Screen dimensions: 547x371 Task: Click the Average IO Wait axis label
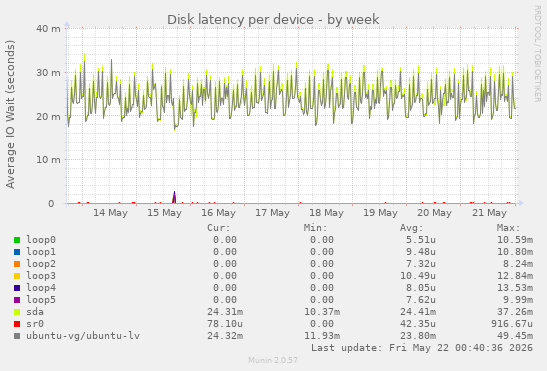(10, 114)
